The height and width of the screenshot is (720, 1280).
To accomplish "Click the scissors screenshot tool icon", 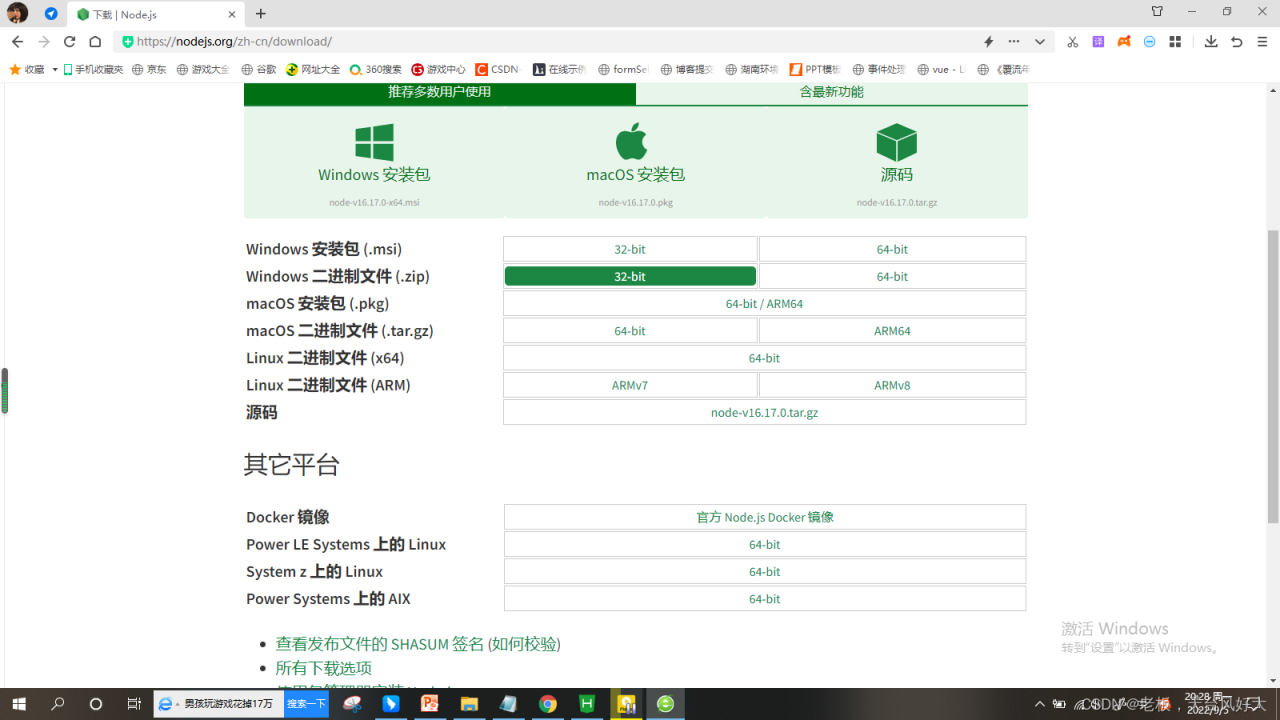I will tap(1072, 42).
